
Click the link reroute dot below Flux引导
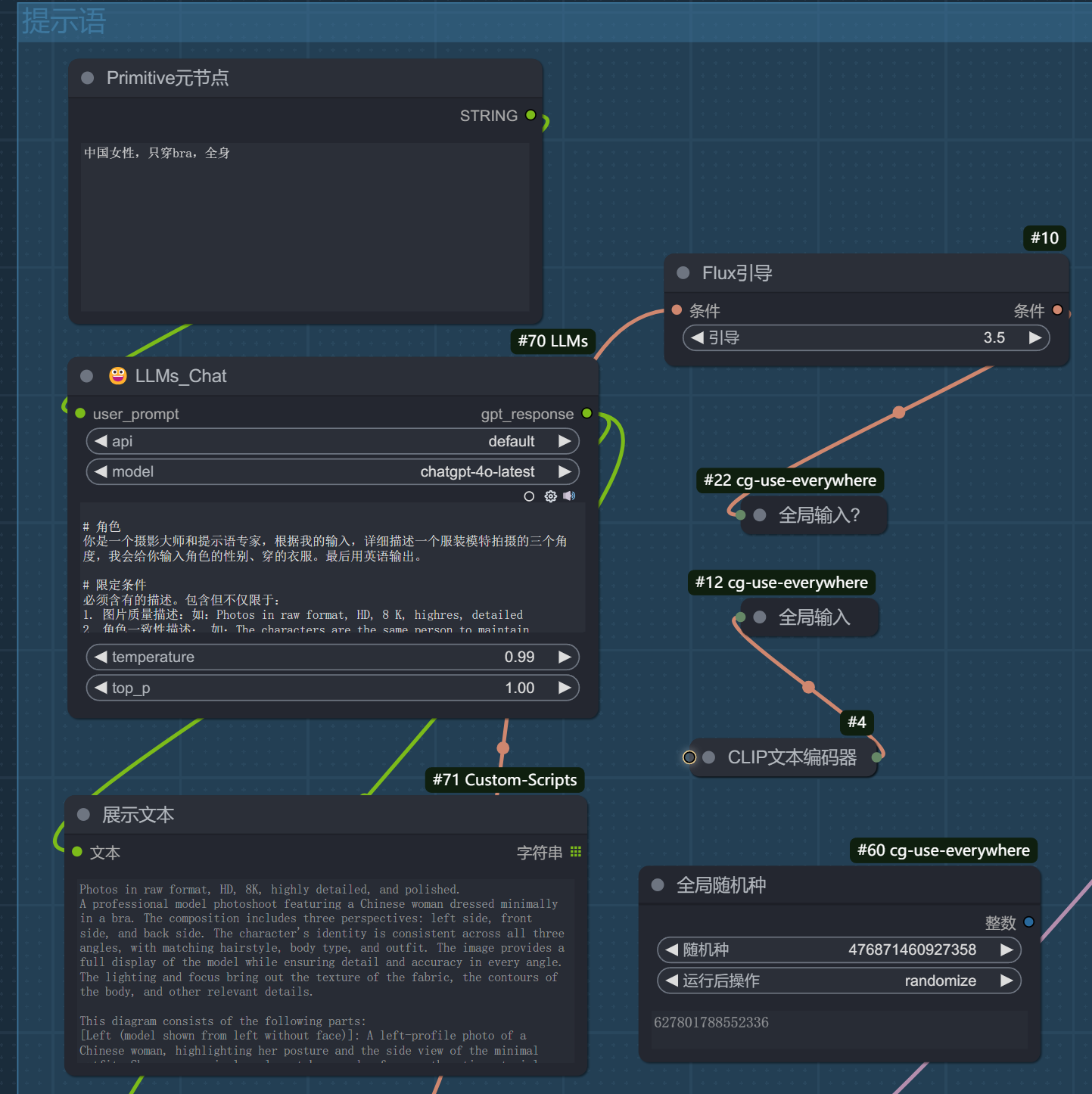point(899,412)
